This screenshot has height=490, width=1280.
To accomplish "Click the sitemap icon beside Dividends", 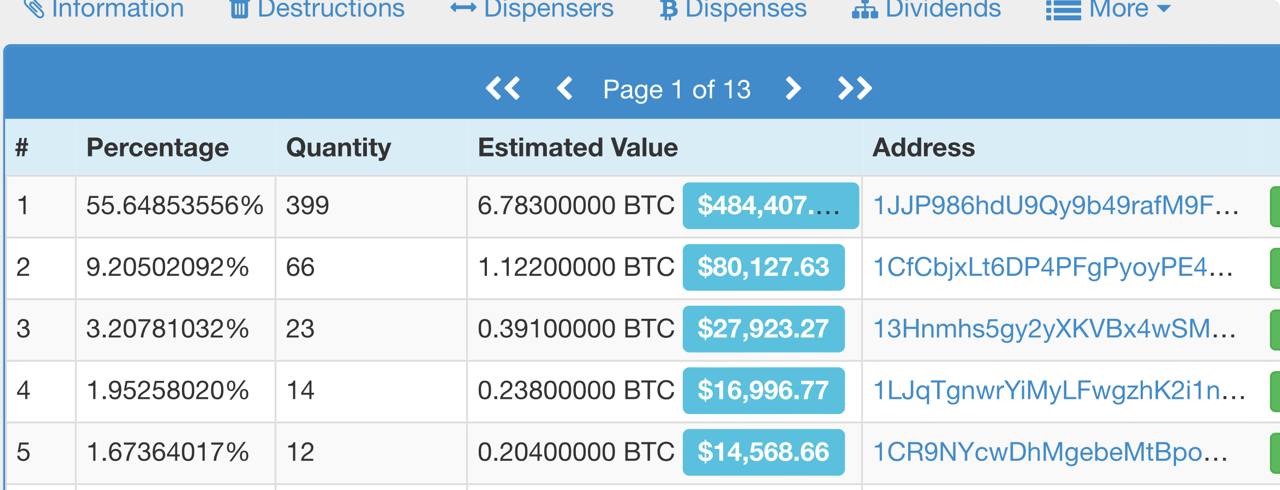I will coord(864,10).
